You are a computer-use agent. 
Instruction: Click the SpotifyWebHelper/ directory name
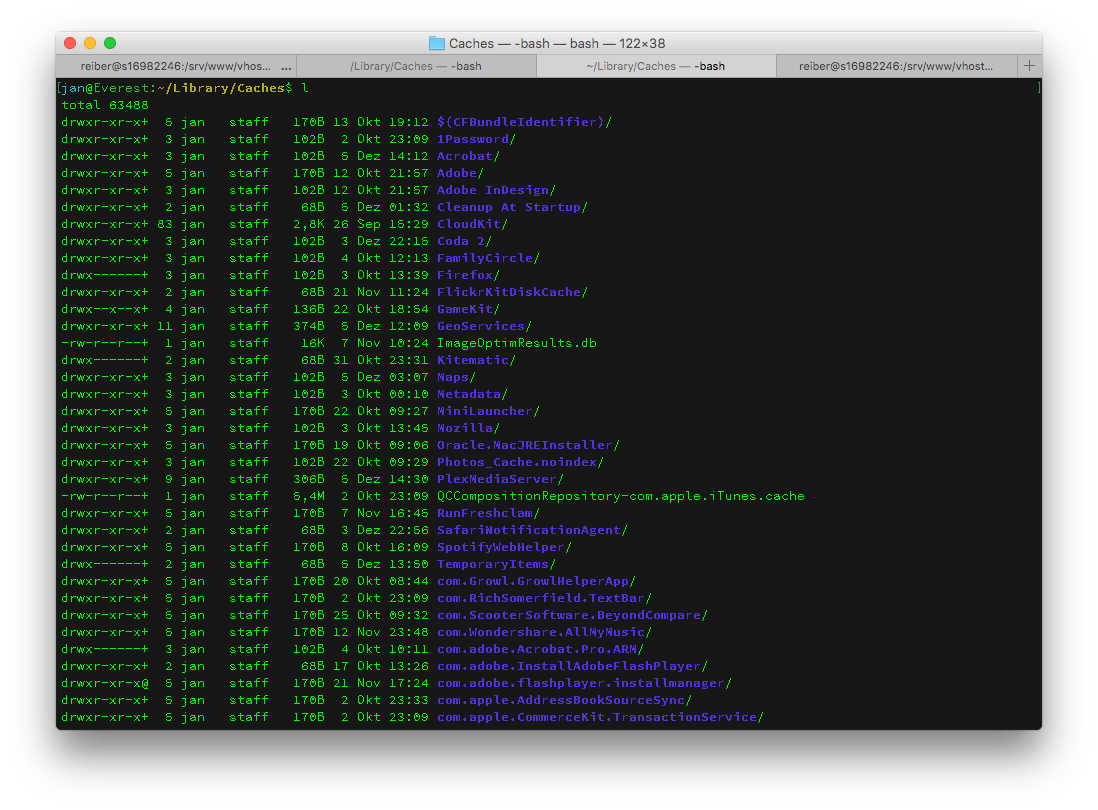504,547
